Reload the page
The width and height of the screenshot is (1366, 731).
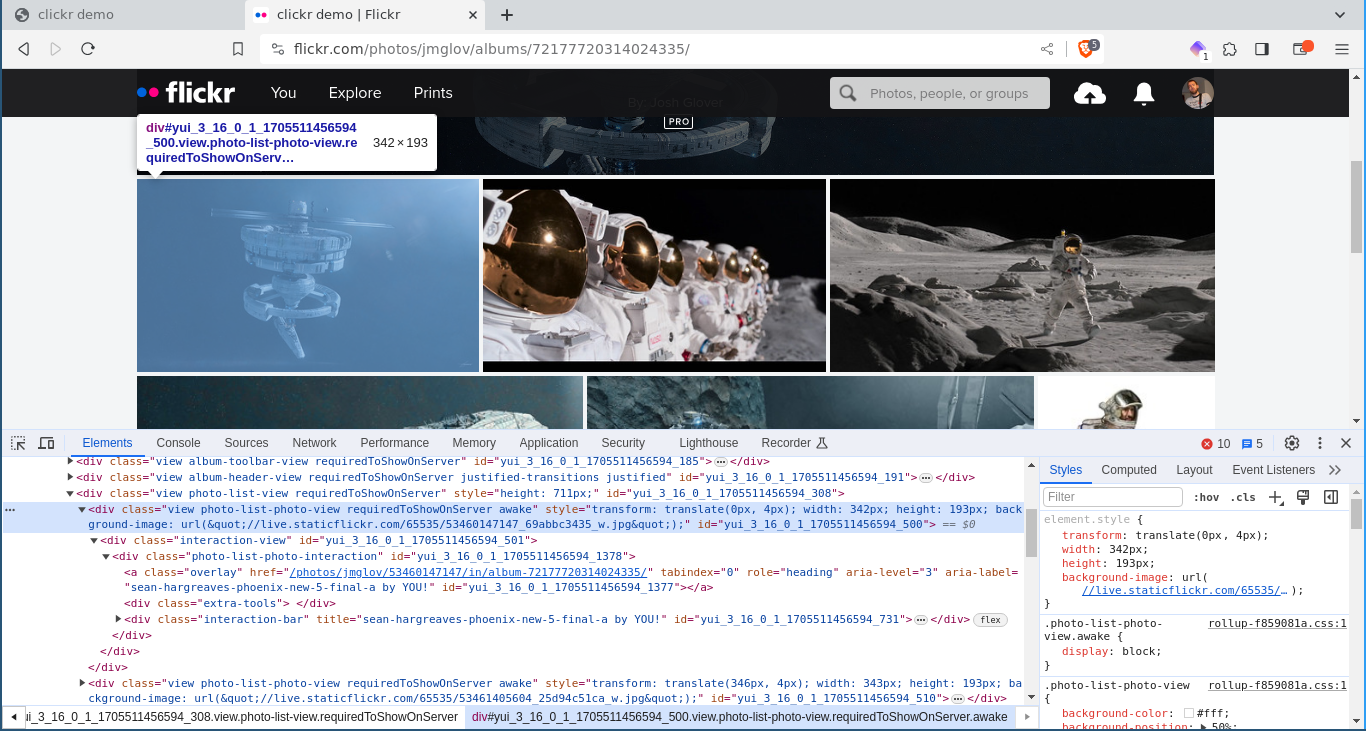[x=88, y=49]
